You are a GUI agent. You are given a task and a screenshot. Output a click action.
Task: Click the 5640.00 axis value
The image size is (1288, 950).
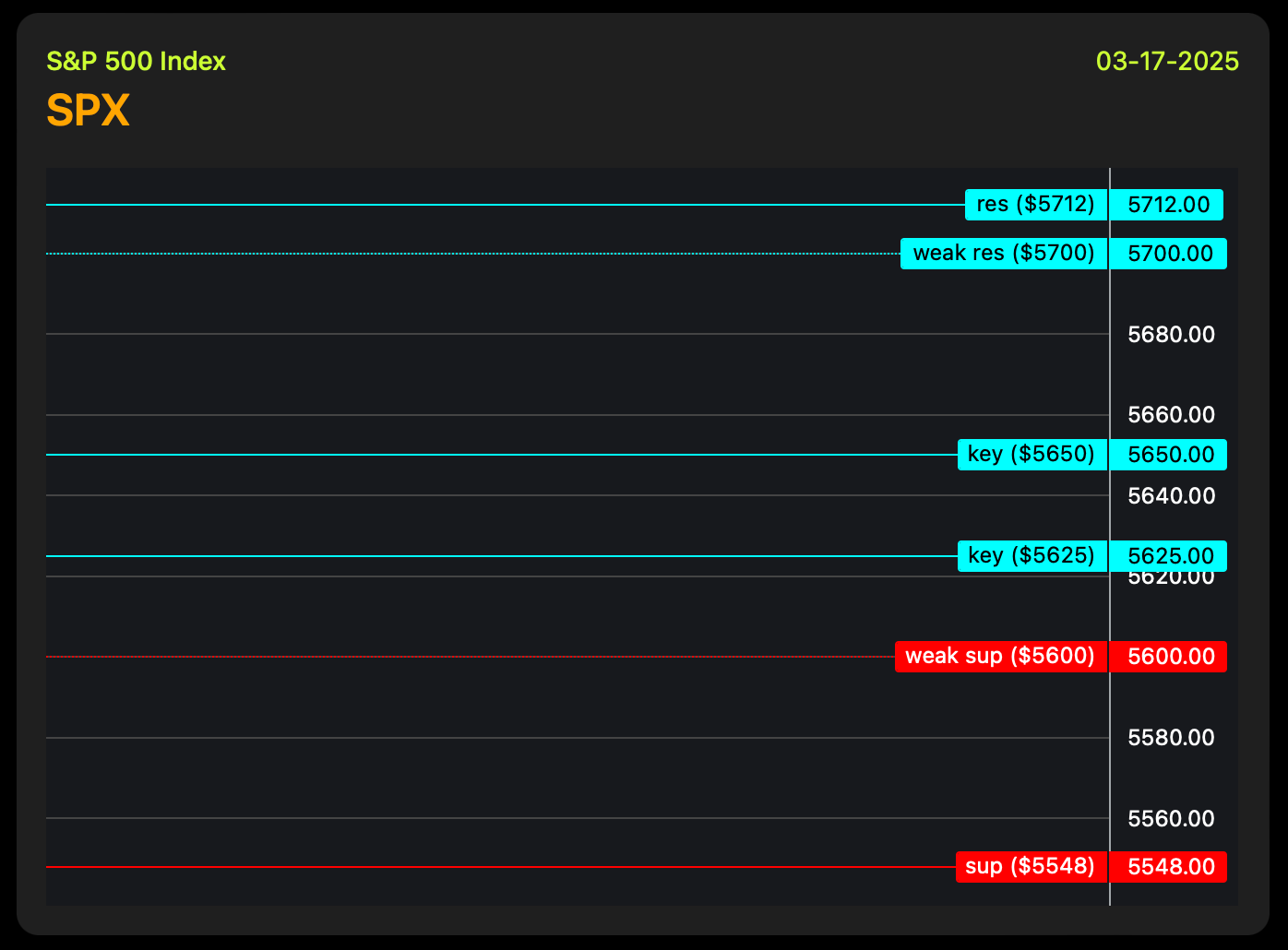tap(1172, 496)
